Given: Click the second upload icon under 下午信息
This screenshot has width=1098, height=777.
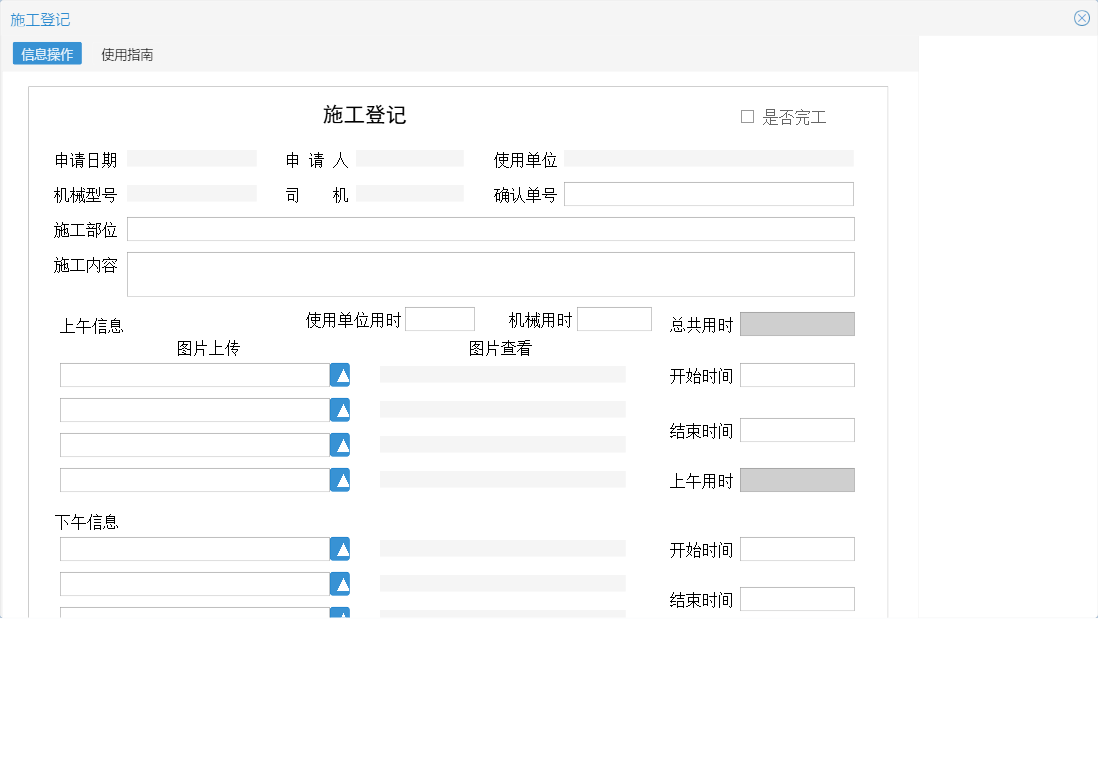Looking at the screenshot, I should click(340, 583).
